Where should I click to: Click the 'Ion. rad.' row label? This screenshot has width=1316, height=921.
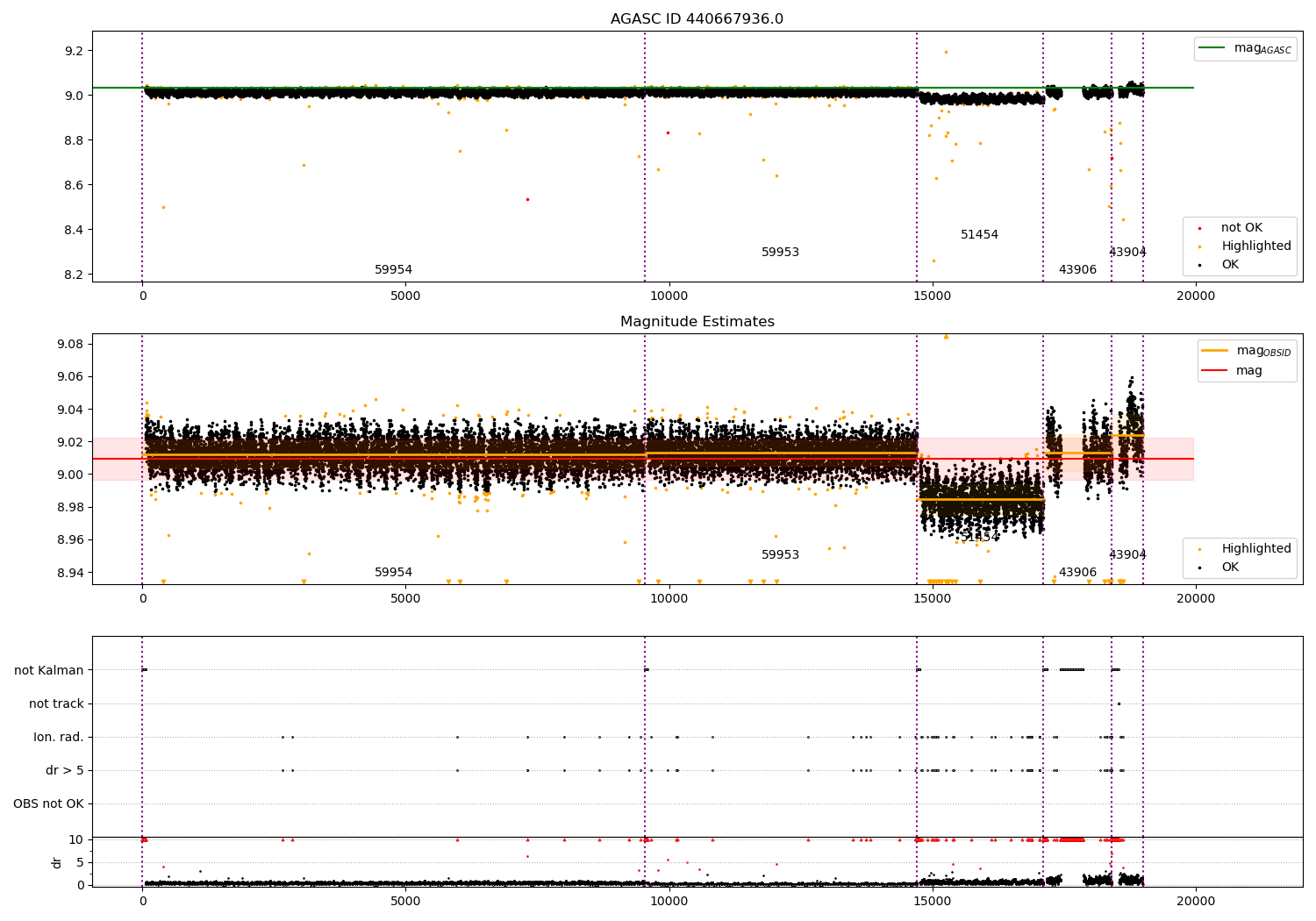[x=59, y=737]
